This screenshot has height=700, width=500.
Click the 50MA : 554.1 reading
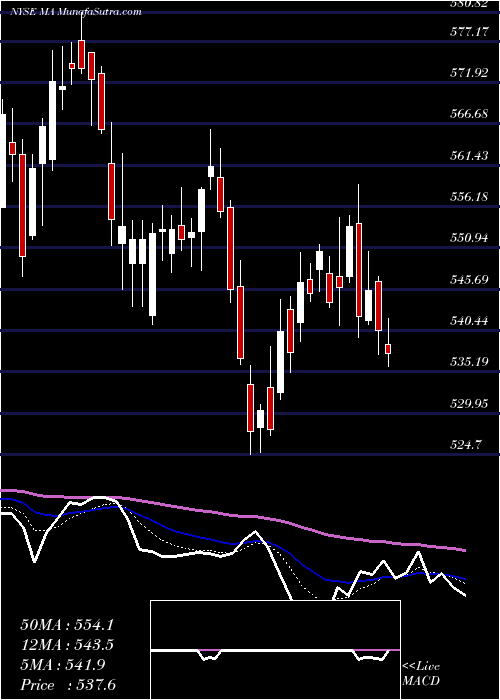[67, 625]
